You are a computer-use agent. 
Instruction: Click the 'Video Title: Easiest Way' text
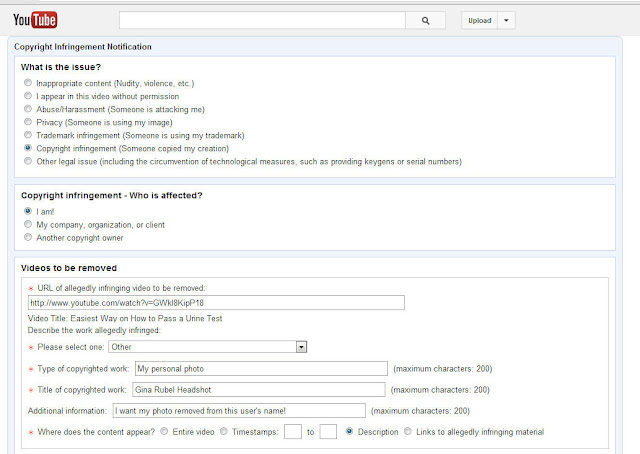(x=125, y=318)
